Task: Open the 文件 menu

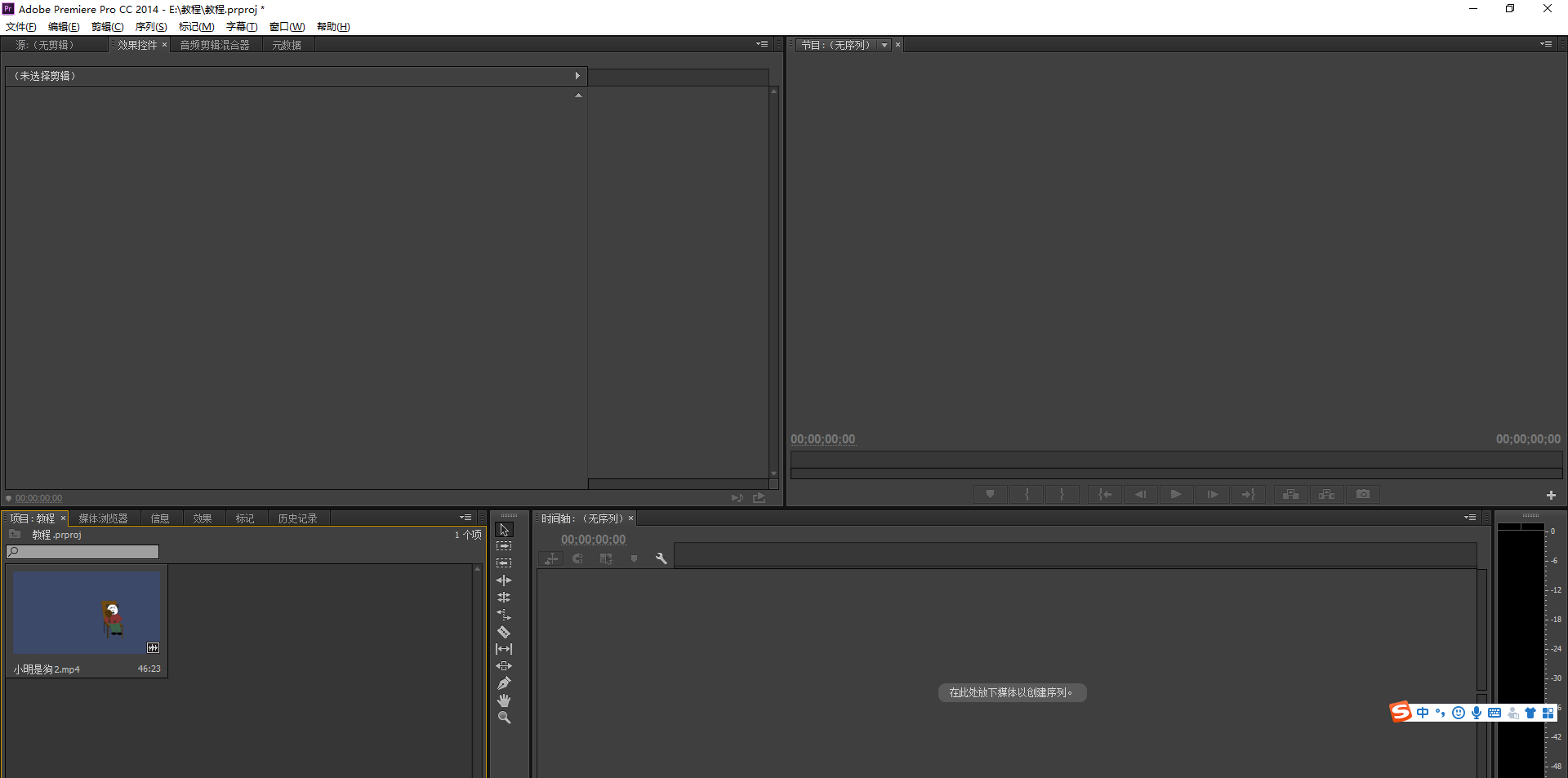Action: pyautogui.click(x=21, y=27)
